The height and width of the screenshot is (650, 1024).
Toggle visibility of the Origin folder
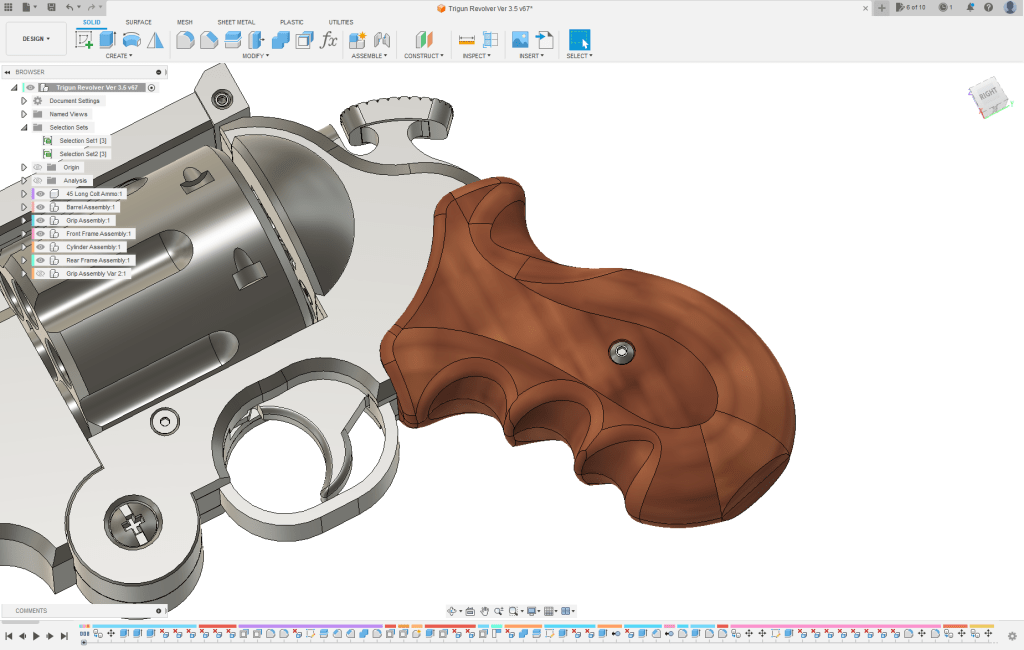tap(37, 167)
